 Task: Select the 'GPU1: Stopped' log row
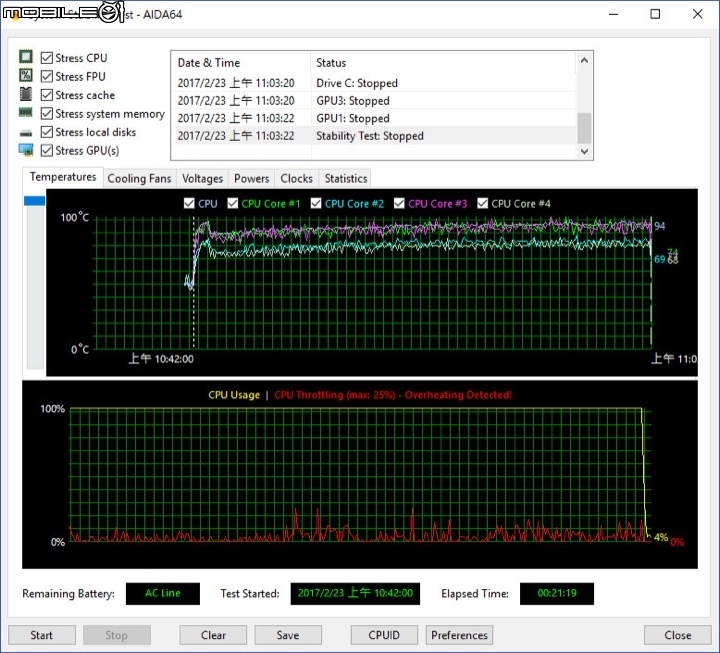tap(374, 118)
